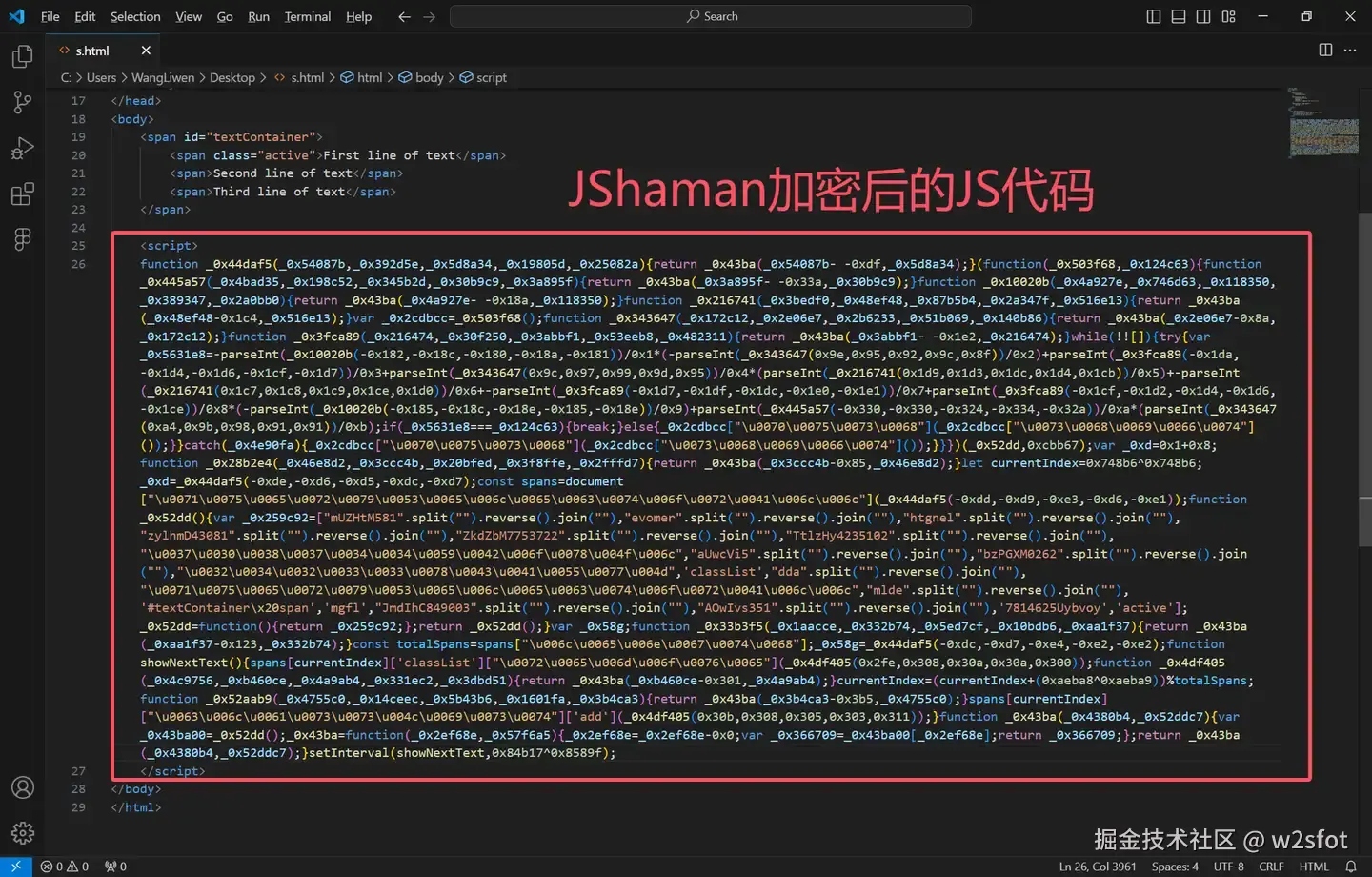Click Ln 26, Col 3961 status item
This screenshot has height=877, width=1372.
[x=1098, y=867]
